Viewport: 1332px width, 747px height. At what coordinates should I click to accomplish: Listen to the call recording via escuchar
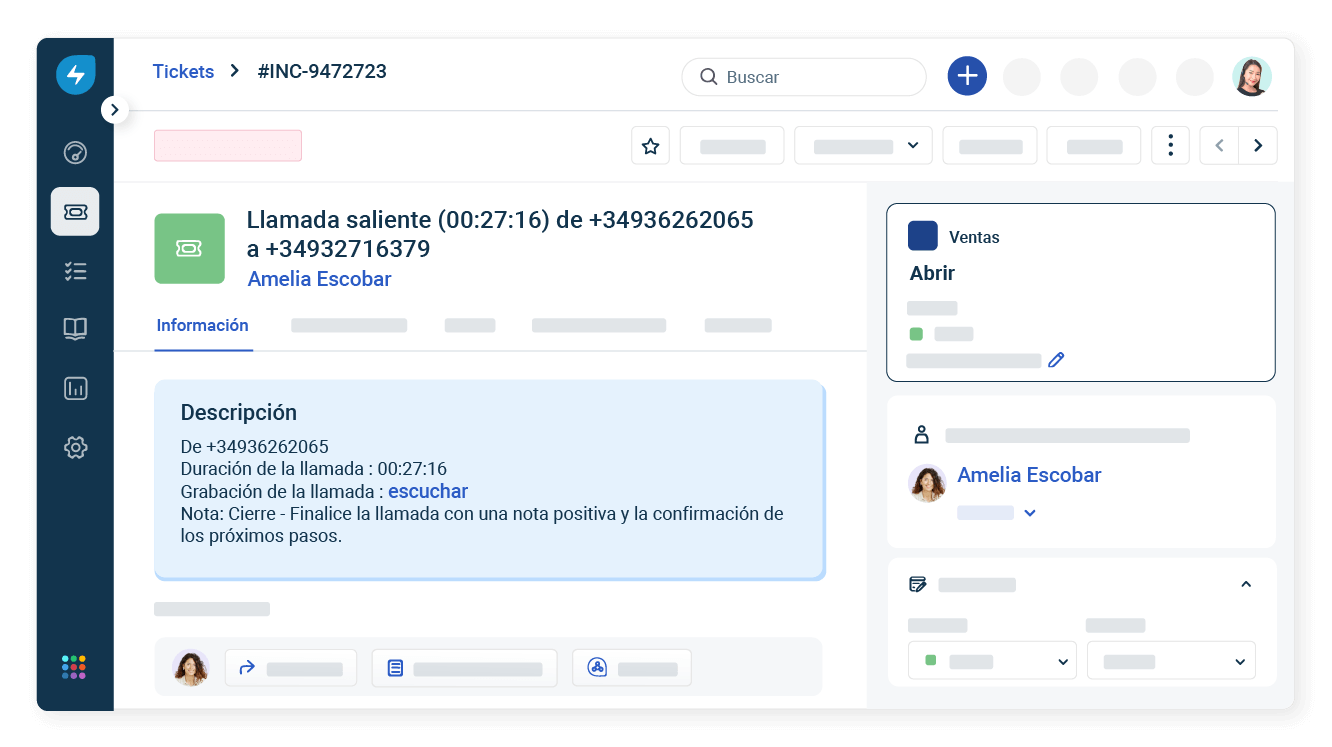pos(428,490)
